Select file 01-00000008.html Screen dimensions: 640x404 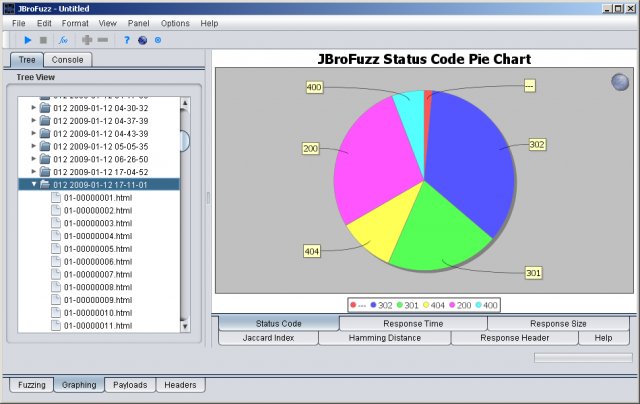click(x=98, y=287)
